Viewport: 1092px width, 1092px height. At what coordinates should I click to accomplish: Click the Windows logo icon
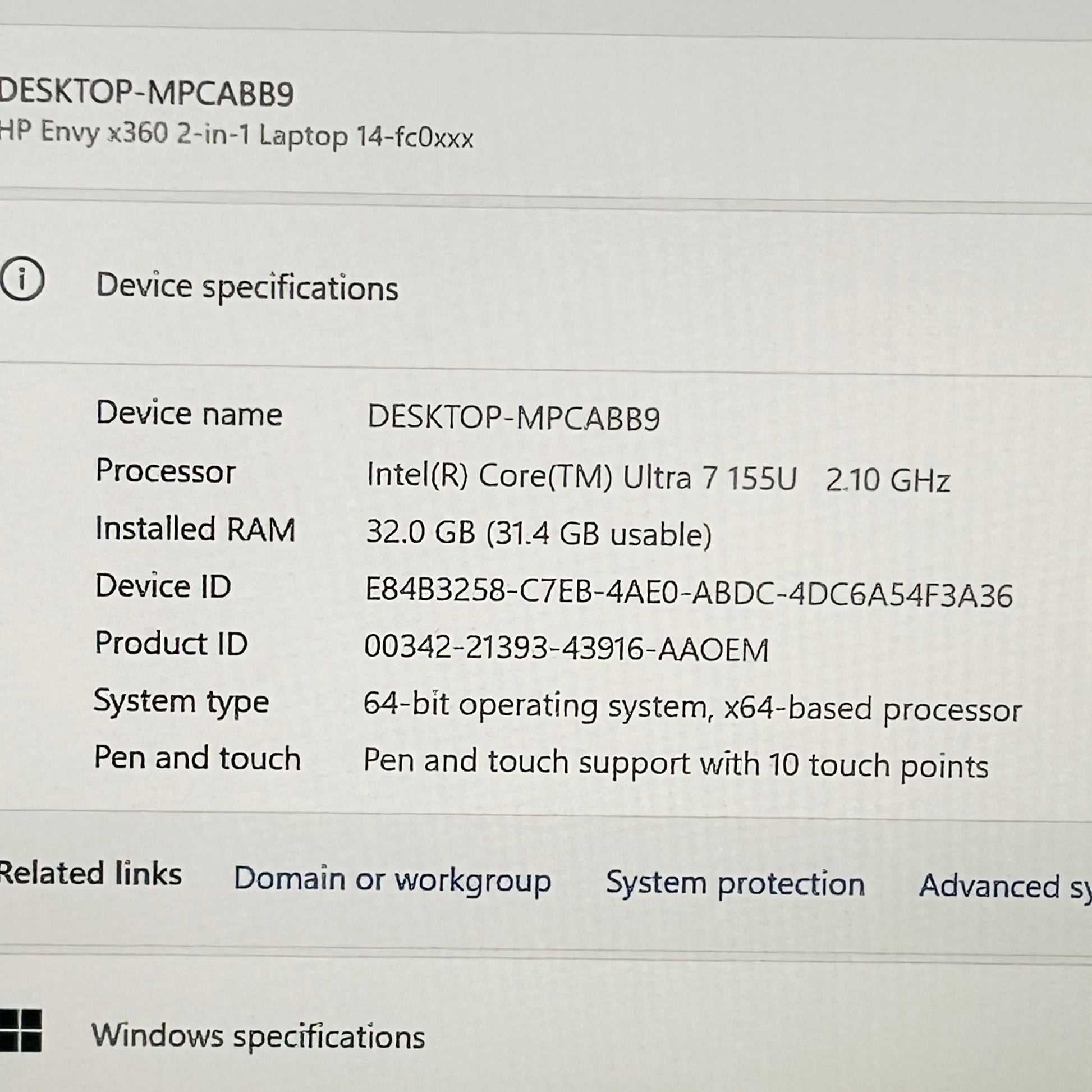coord(20,1030)
